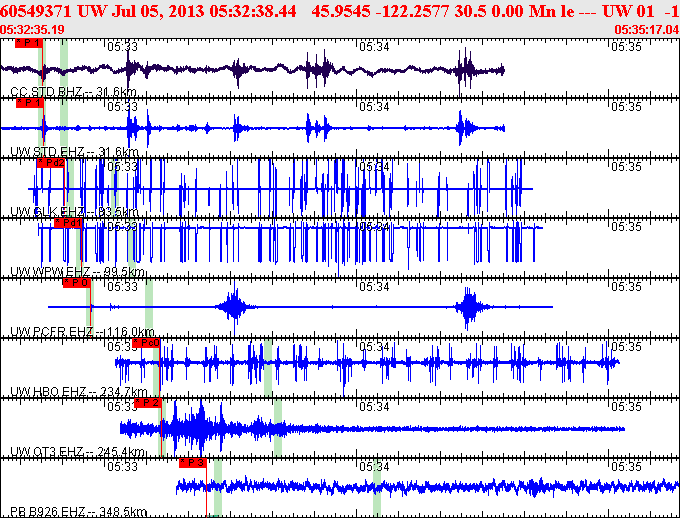Click station label UW STD EHZ 31.6km

pos(74,151)
